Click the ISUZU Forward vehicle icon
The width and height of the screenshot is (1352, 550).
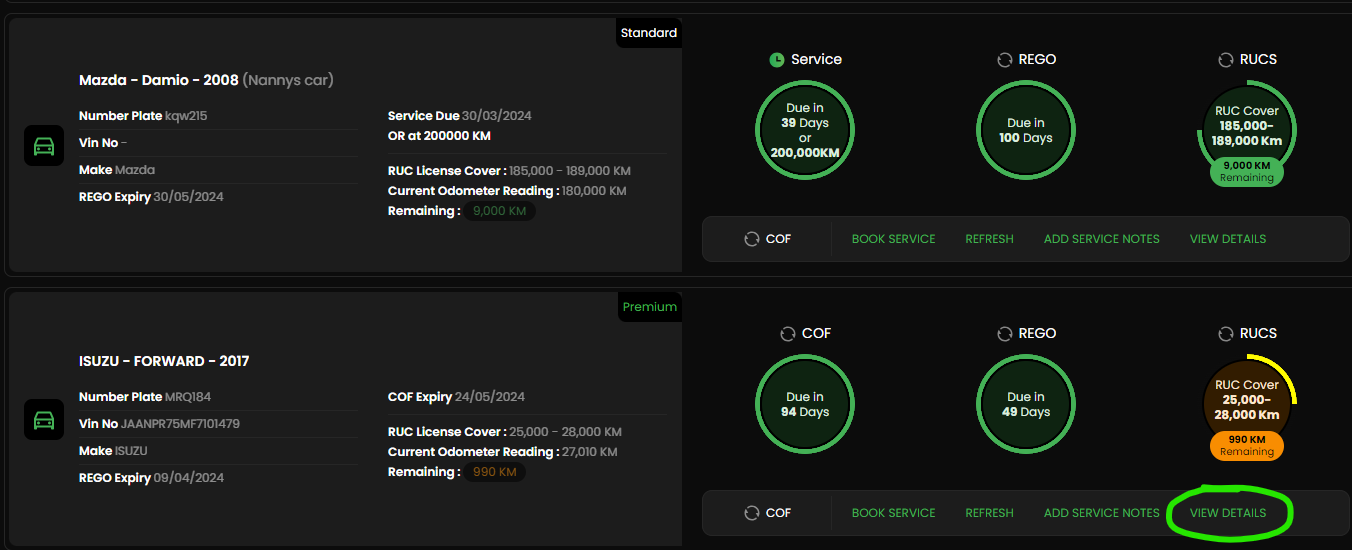pos(44,420)
